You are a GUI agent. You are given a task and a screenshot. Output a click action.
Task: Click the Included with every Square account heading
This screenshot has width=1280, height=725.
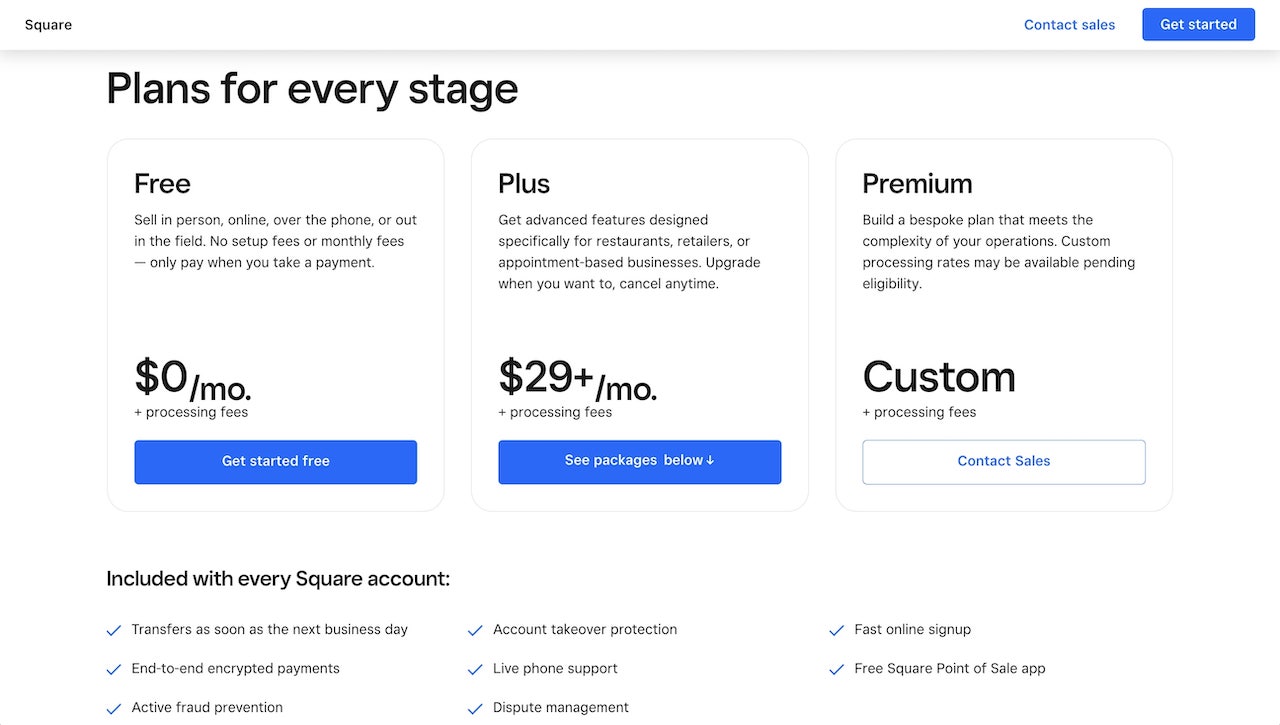click(278, 579)
